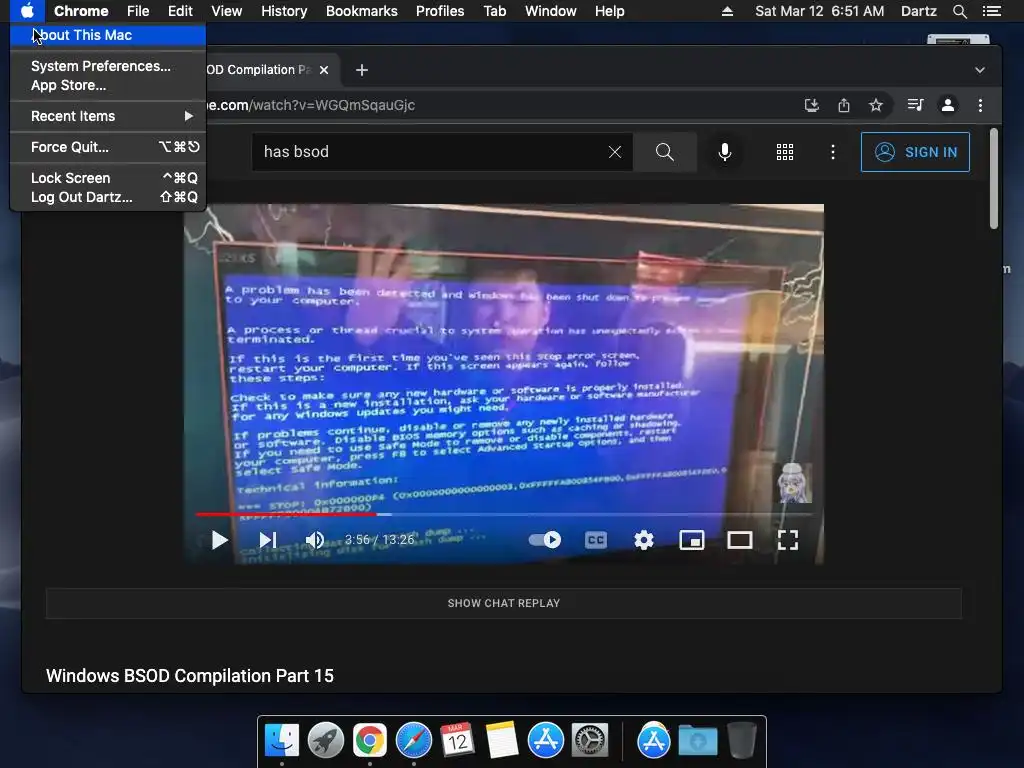Click the address bar URL
This screenshot has width=1024, height=768.
pyautogui.click(x=310, y=105)
